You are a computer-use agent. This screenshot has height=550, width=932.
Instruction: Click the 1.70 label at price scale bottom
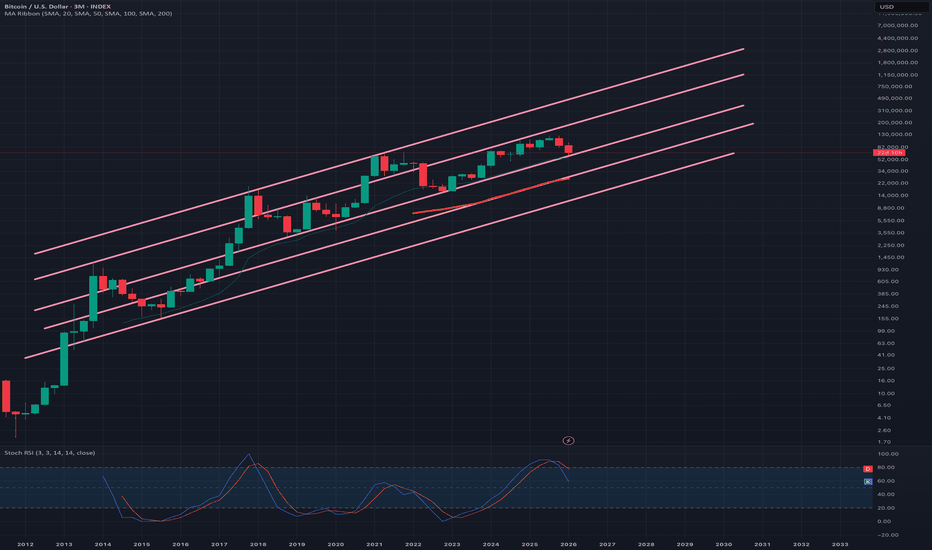click(x=884, y=442)
